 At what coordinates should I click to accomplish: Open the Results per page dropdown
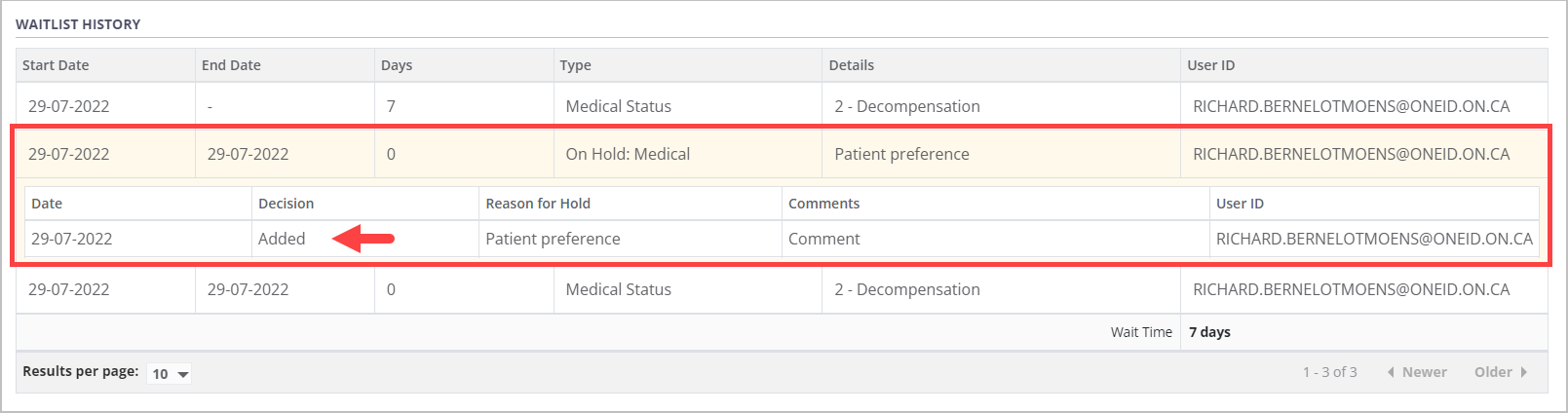(170, 374)
